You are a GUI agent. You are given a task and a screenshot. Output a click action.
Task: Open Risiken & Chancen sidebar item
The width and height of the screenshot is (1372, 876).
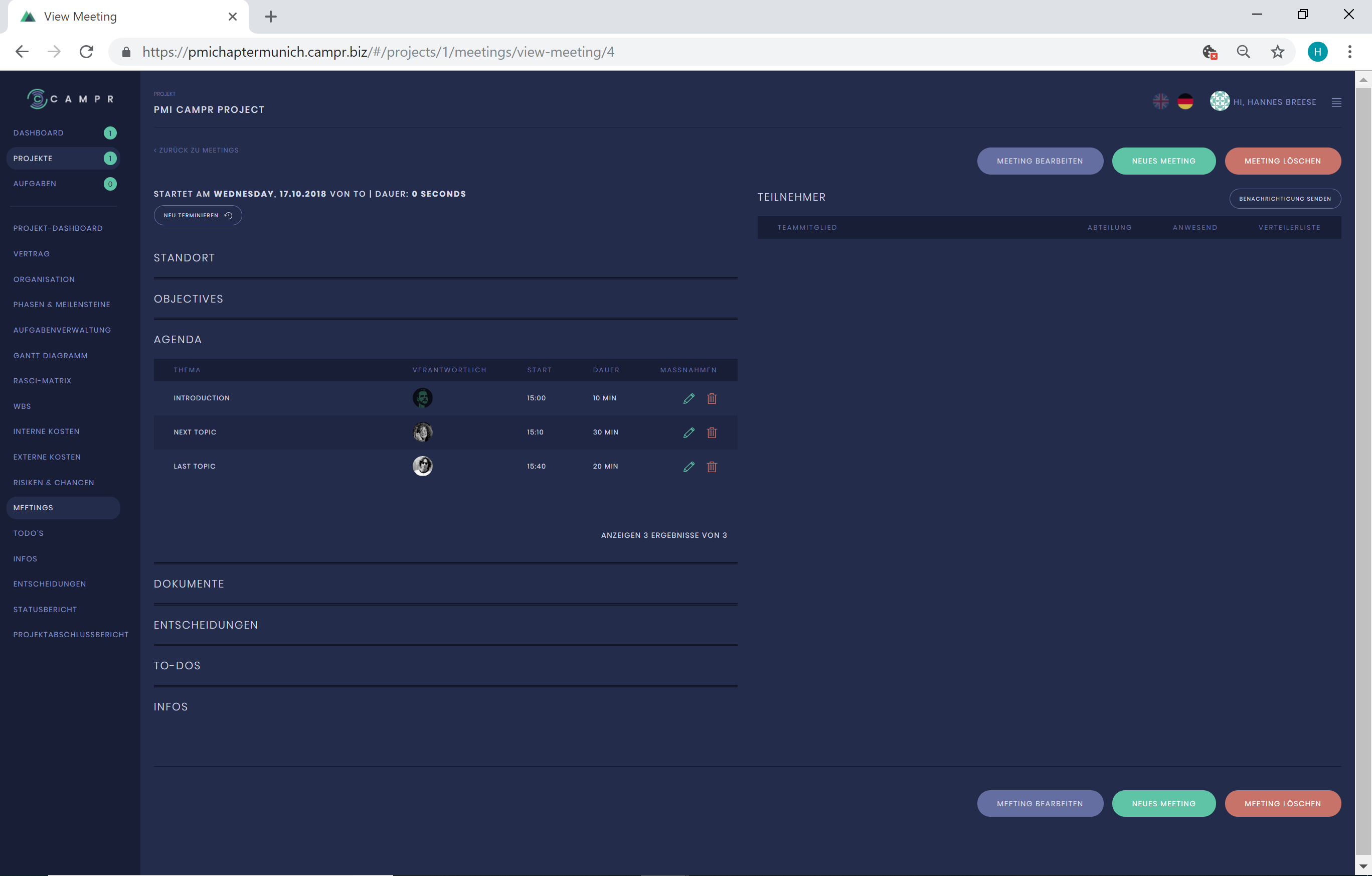pos(54,483)
